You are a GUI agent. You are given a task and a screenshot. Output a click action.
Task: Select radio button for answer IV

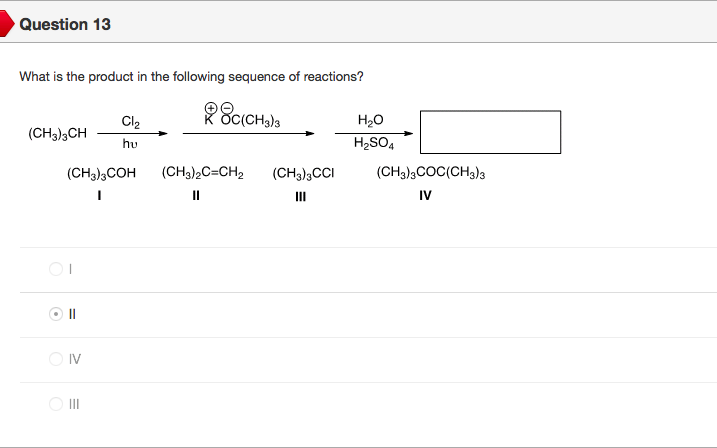point(55,359)
